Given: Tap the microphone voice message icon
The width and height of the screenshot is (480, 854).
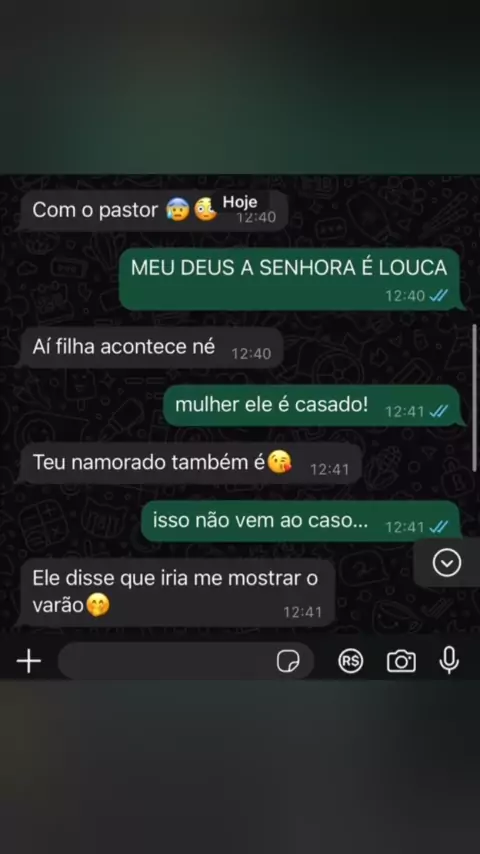Looking at the screenshot, I should tap(449, 661).
